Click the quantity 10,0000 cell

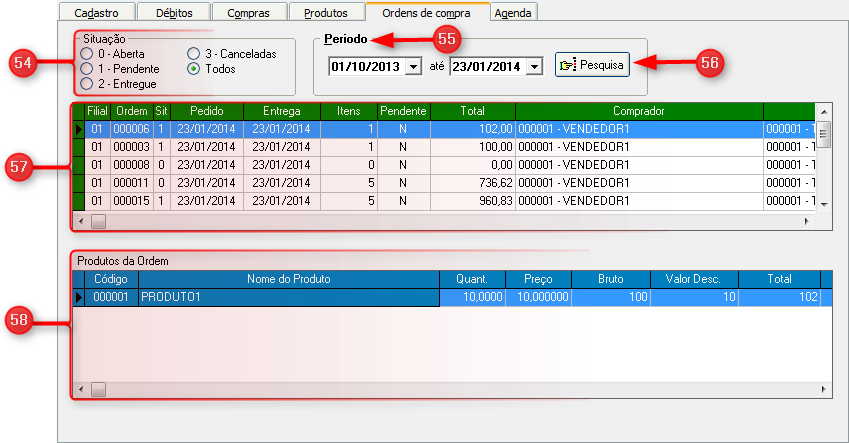tap(472, 297)
